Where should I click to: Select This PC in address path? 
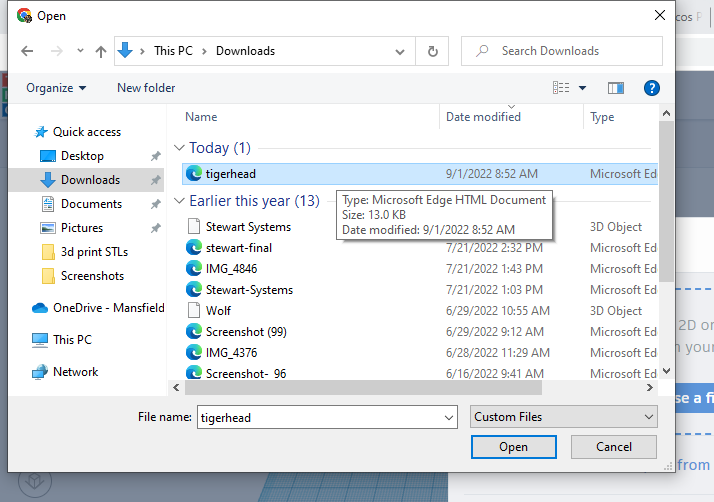[x=173, y=51]
